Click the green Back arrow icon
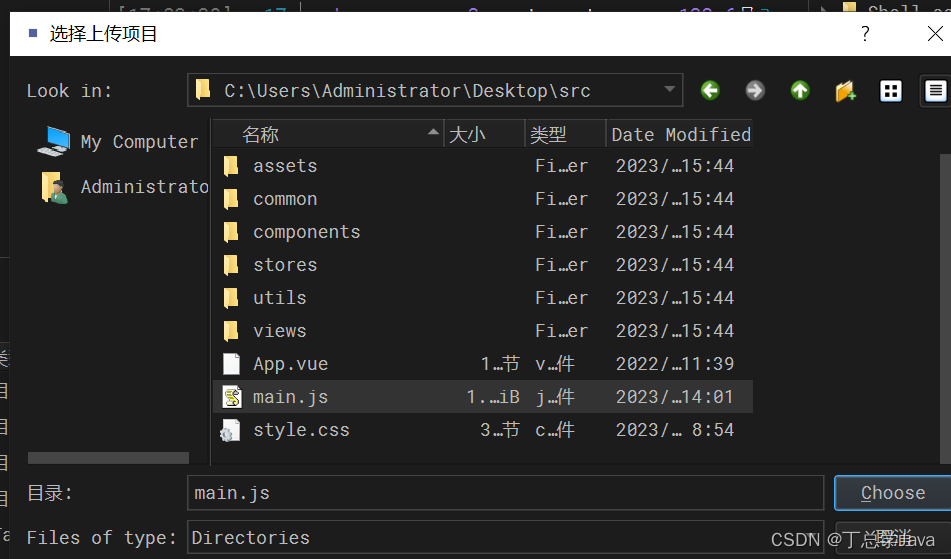 [710, 91]
